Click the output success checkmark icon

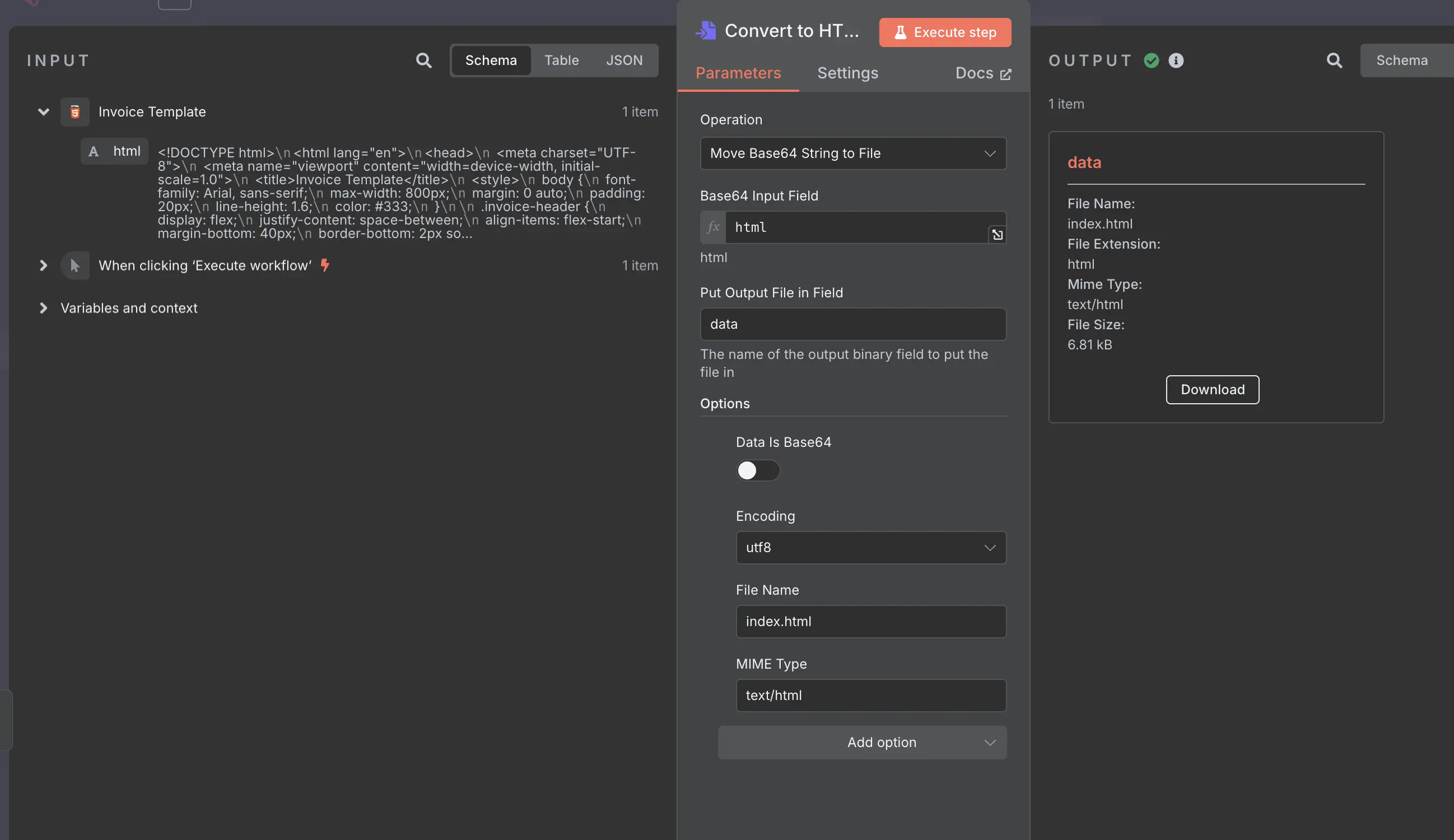pyautogui.click(x=1151, y=60)
